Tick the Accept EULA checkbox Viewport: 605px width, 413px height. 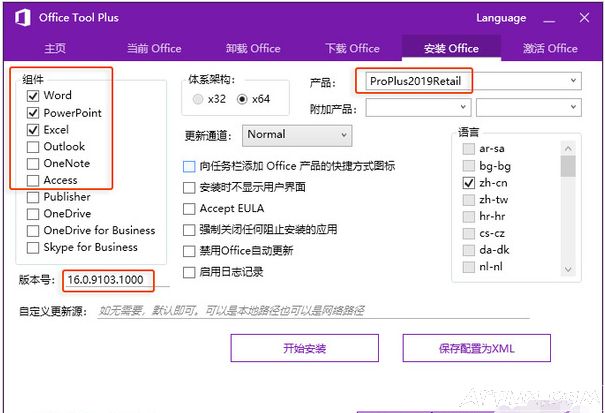[x=189, y=209]
